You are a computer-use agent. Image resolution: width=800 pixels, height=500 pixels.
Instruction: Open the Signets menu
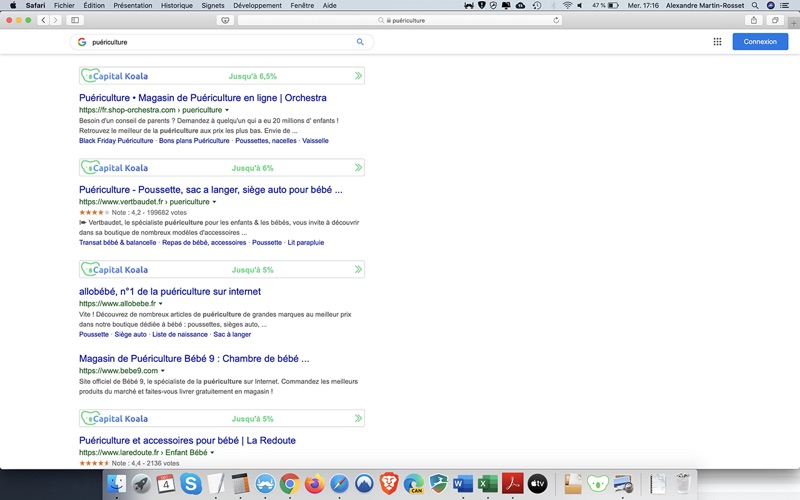point(213,5)
